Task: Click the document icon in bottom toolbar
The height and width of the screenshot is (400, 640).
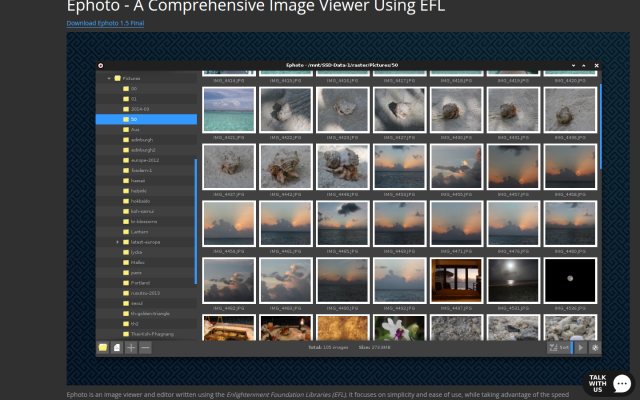Action: pyautogui.click(x=117, y=348)
